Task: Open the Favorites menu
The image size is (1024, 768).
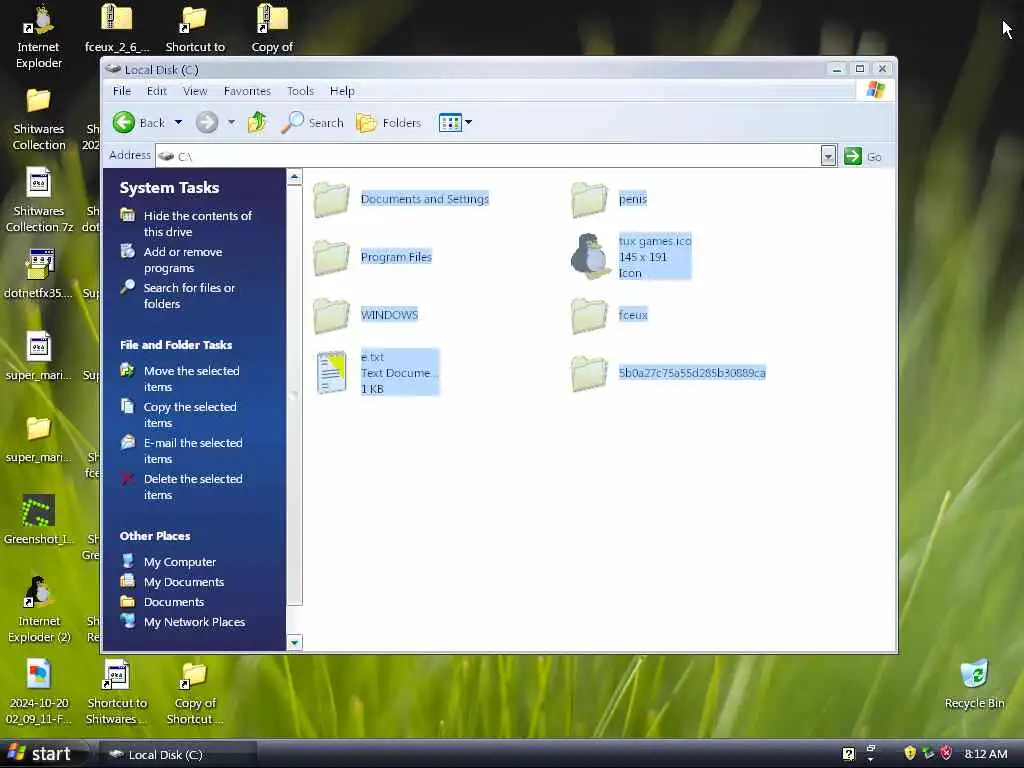Action: pyautogui.click(x=247, y=91)
